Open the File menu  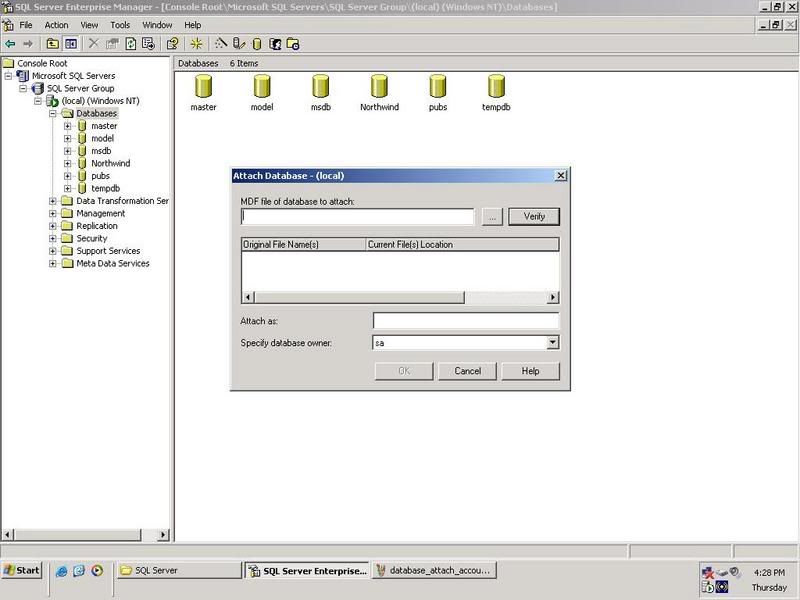[26, 25]
